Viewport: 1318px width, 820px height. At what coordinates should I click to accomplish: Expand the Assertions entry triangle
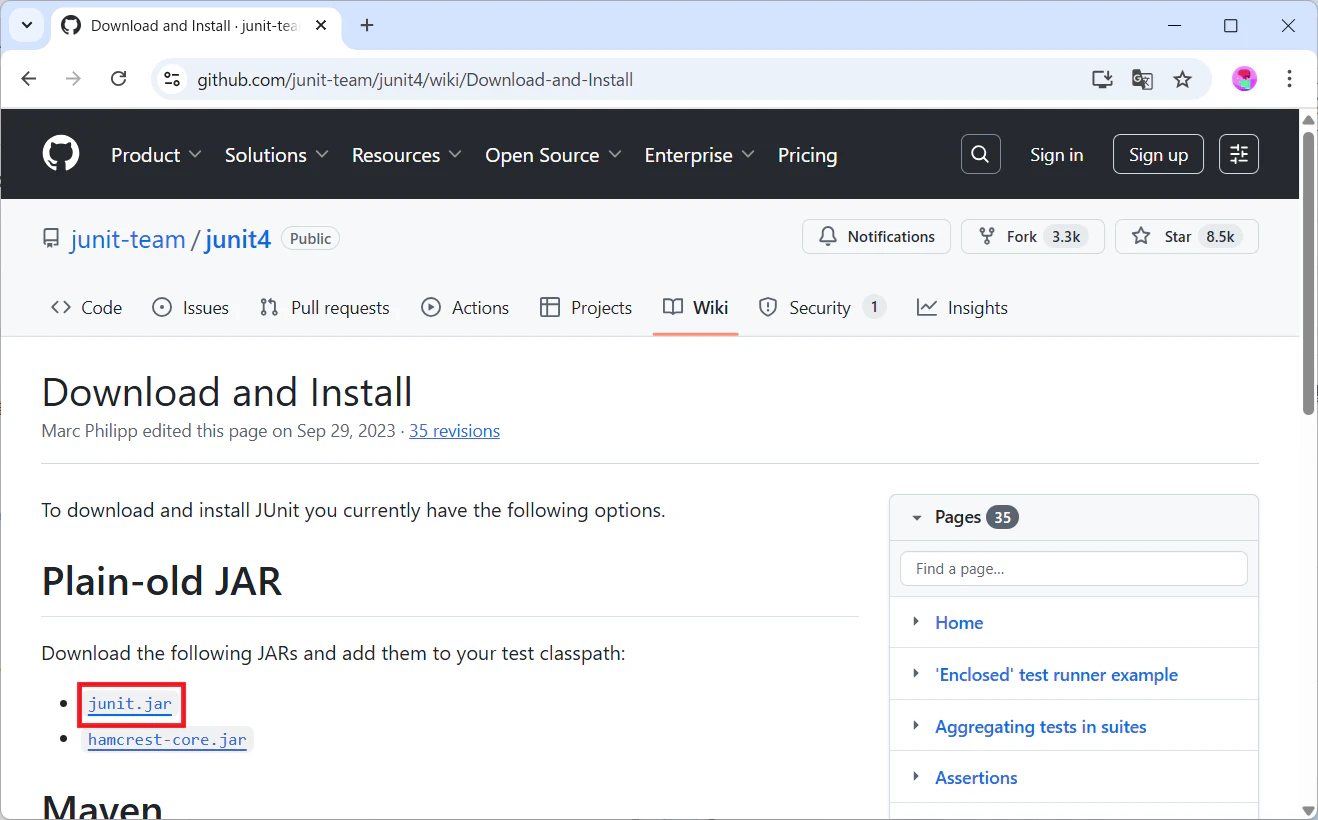[915, 777]
